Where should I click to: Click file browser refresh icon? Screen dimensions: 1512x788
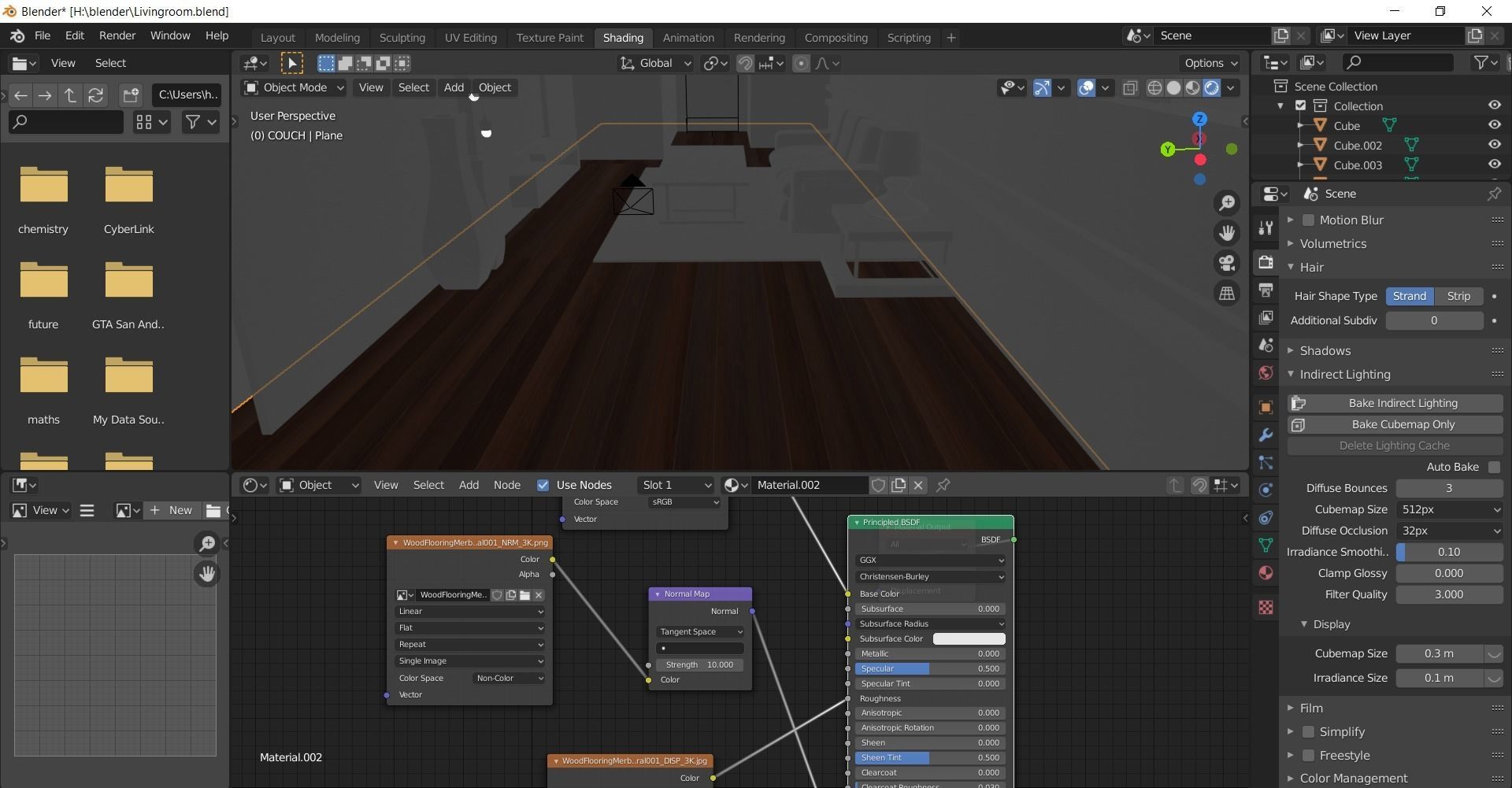95,95
